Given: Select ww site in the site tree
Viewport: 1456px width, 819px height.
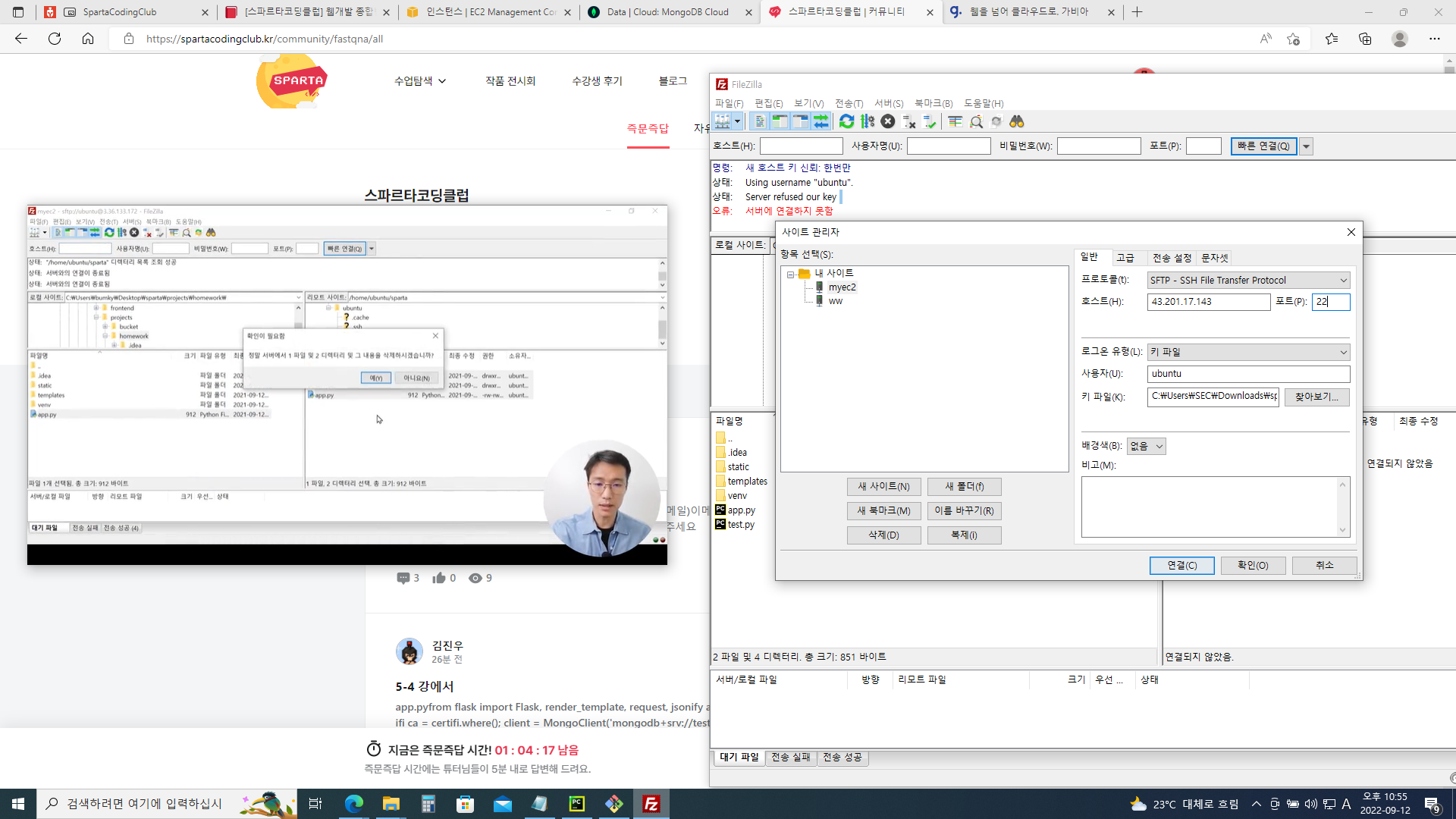Looking at the screenshot, I should coord(835,301).
